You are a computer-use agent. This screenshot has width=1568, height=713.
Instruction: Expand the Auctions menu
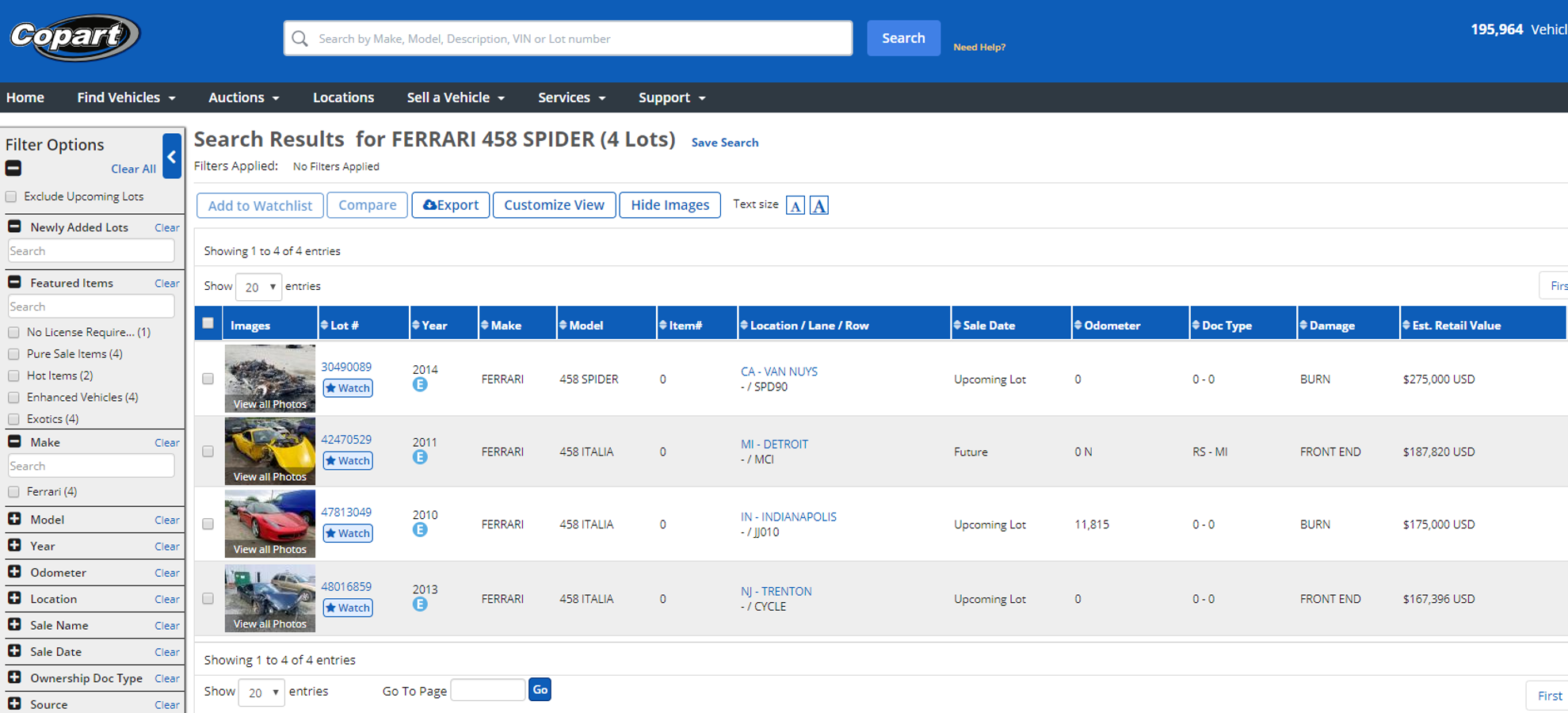pyautogui.click(x=243, y=97)
